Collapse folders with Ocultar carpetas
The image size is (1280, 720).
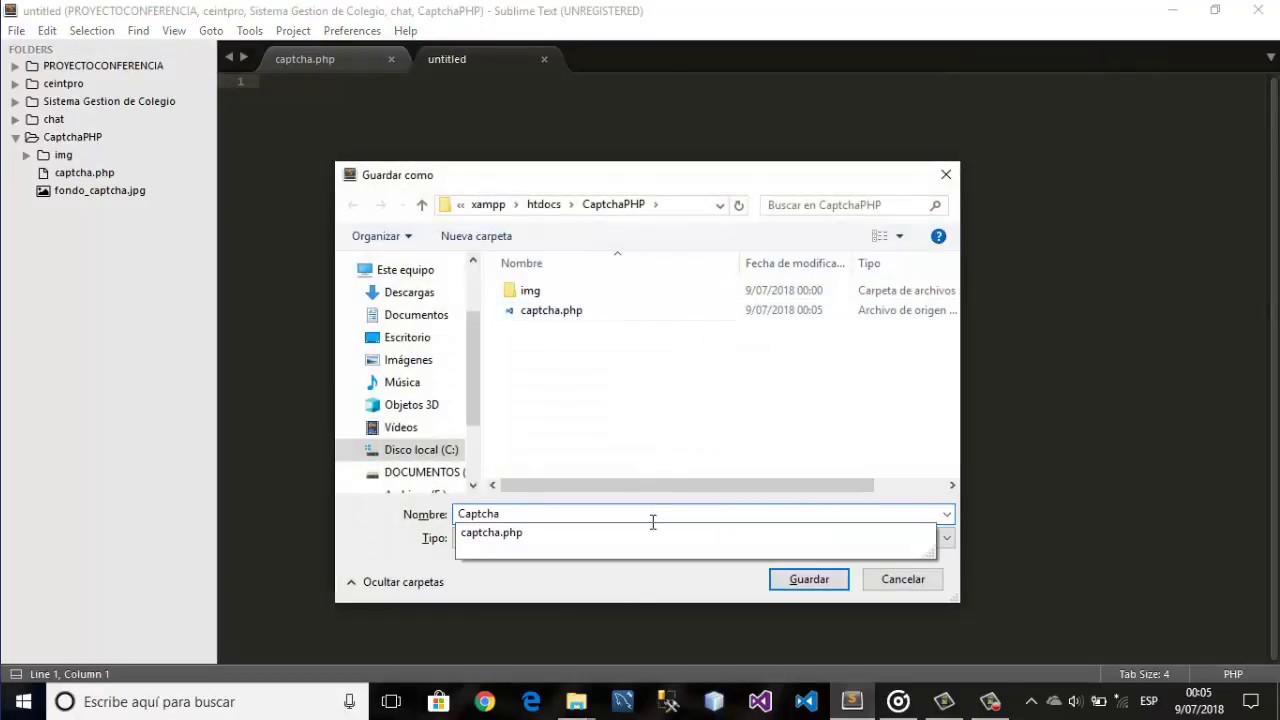pyautogui.click(x=395, y=582)
